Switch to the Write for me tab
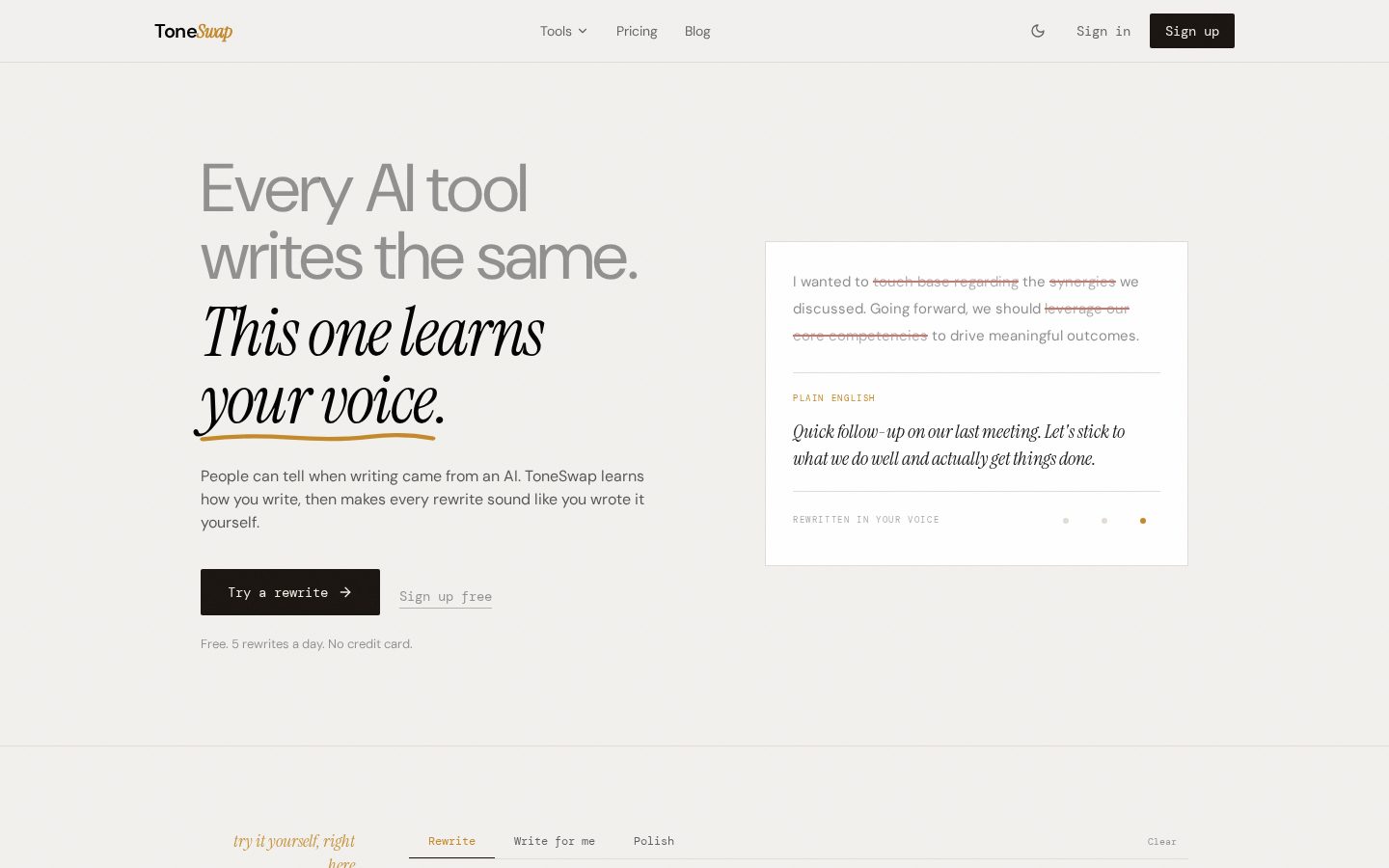The image size is (1389, 868). (x=555, y=841)
